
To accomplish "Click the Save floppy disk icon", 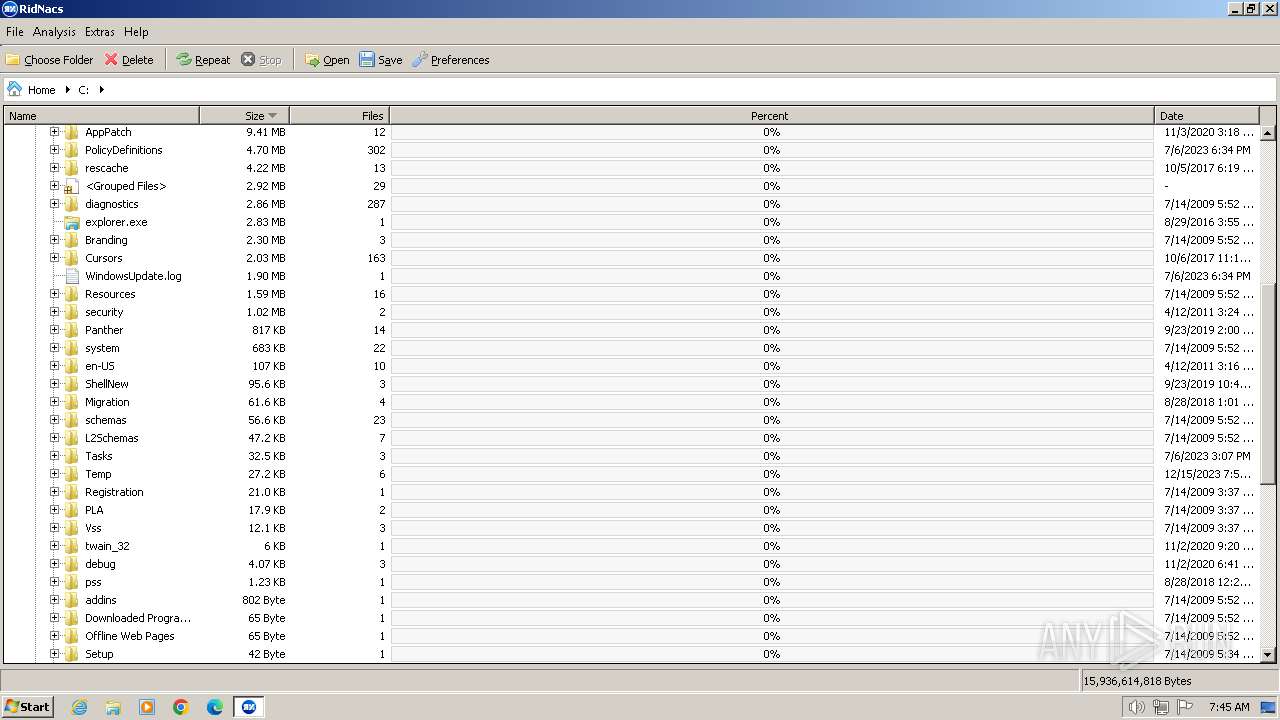I will [x=367, y=60].
